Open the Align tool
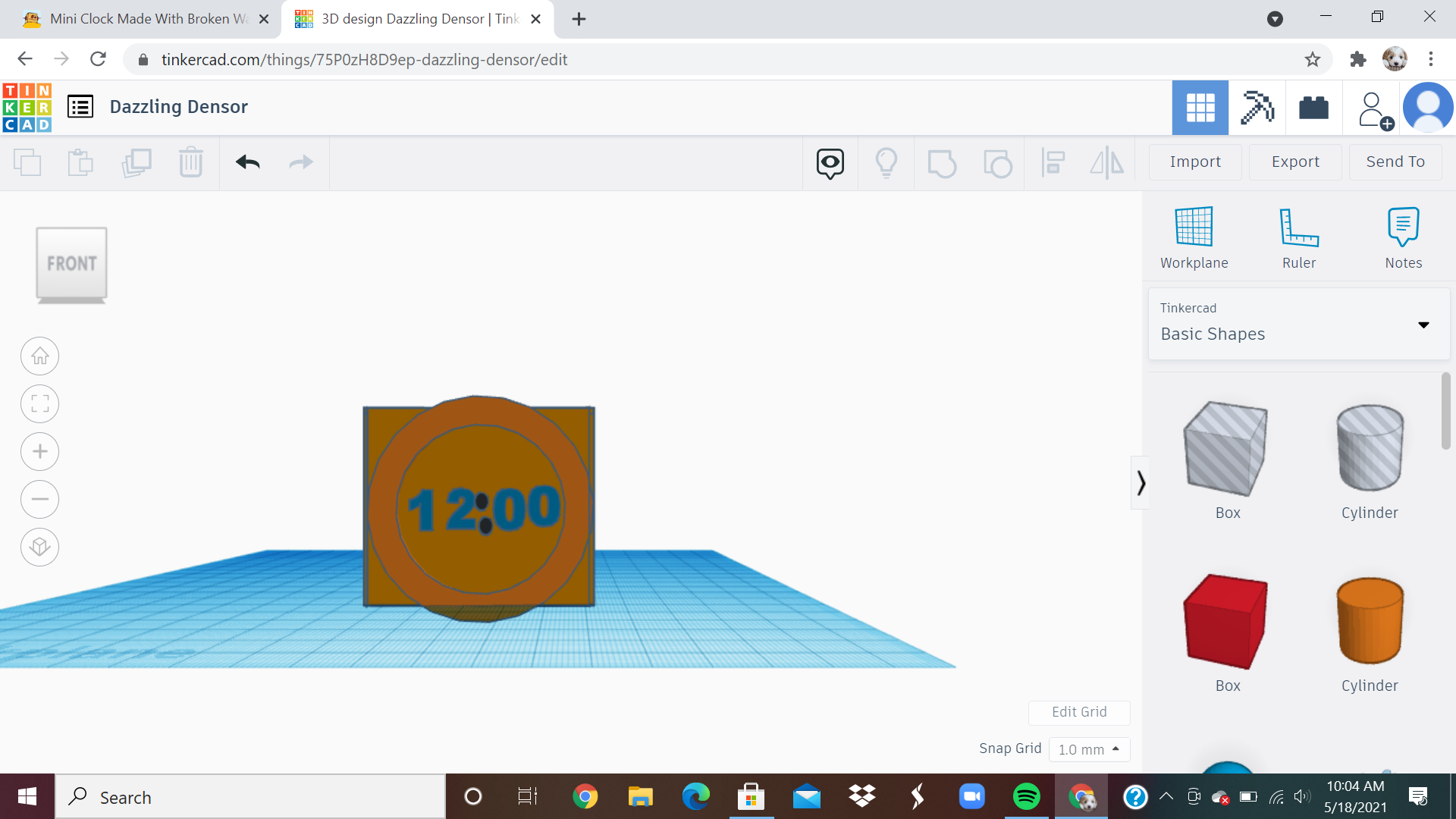The height and width of the screenshot is (819, 1456). [x=1053, y=162]
